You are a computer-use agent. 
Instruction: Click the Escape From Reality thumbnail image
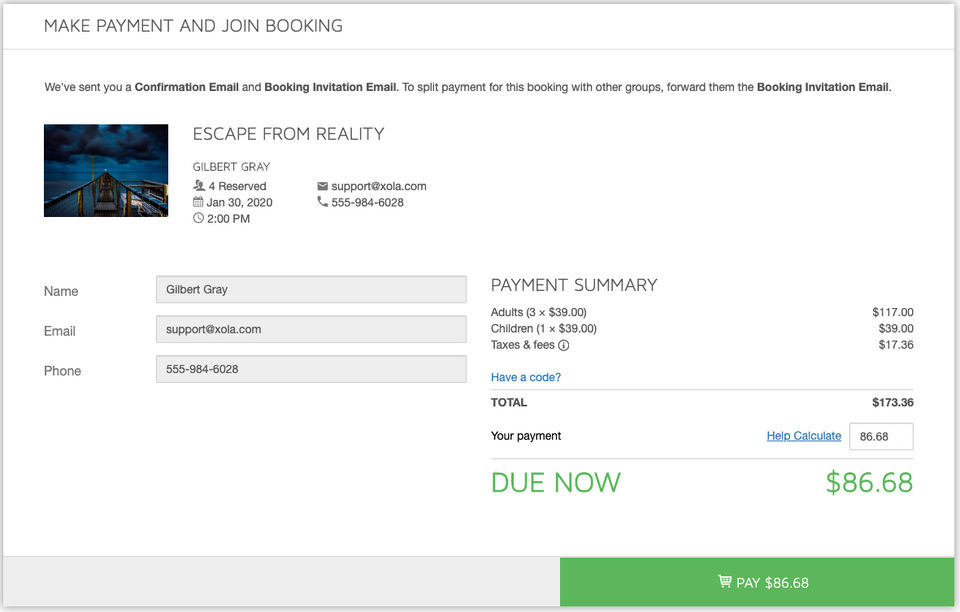106,171
